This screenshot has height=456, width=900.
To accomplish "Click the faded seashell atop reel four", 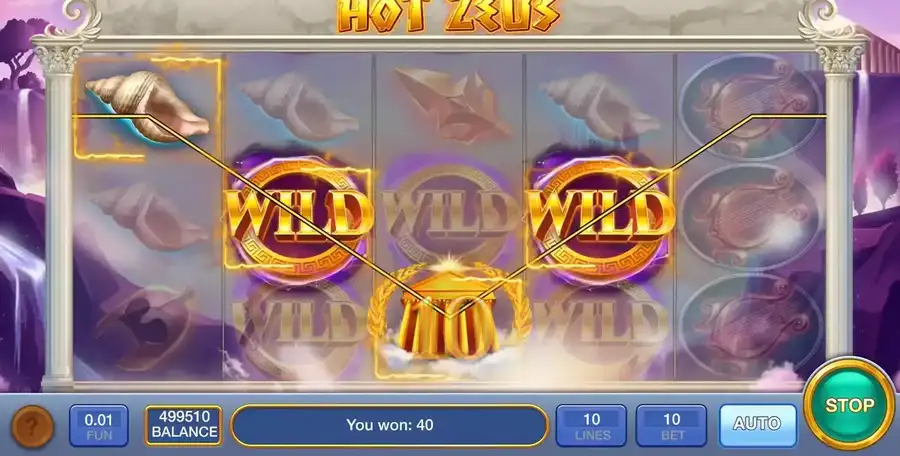I will pyautogui.click(x=599, y=107).
